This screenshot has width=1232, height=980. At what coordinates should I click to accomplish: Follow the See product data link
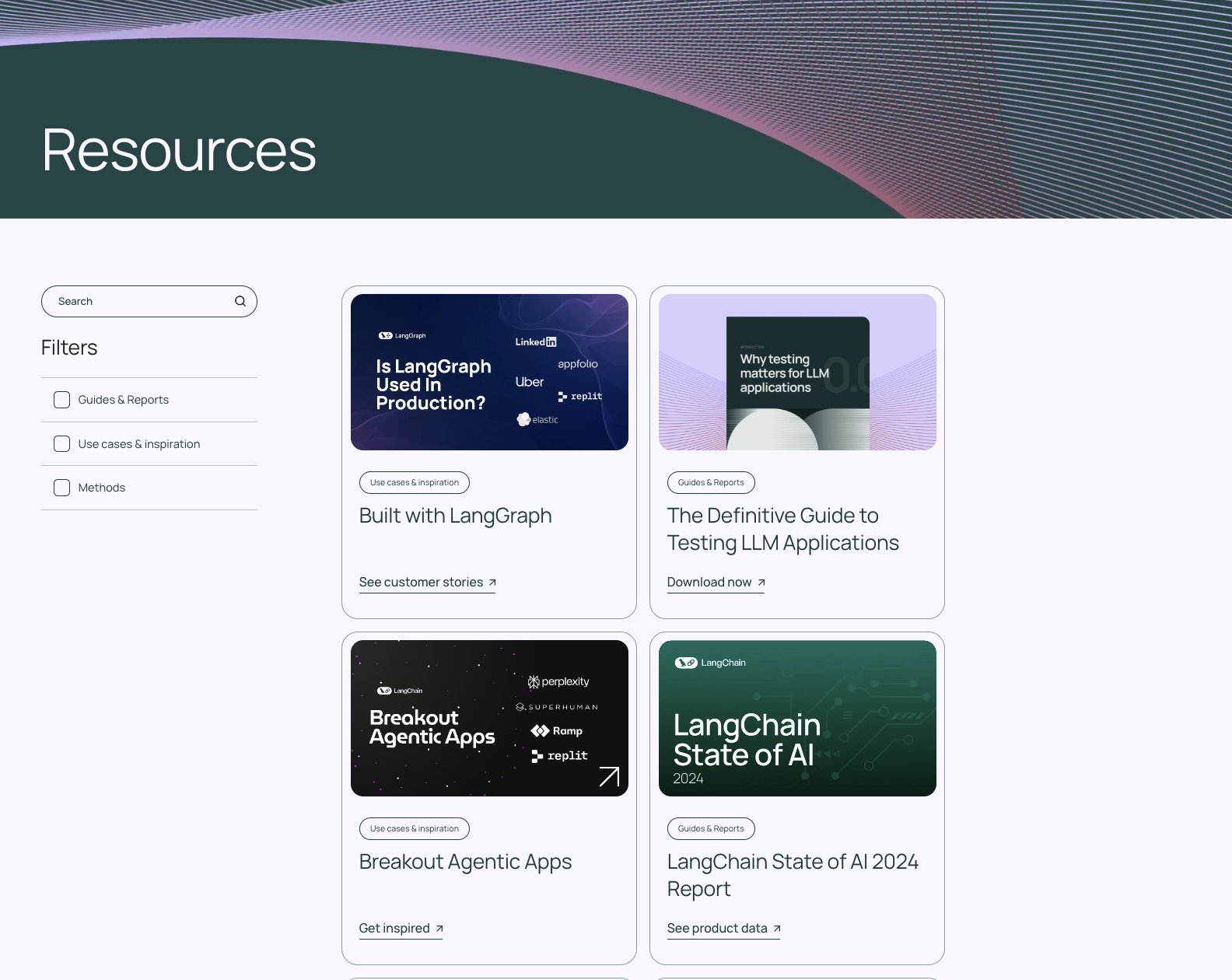click(723, 929)
